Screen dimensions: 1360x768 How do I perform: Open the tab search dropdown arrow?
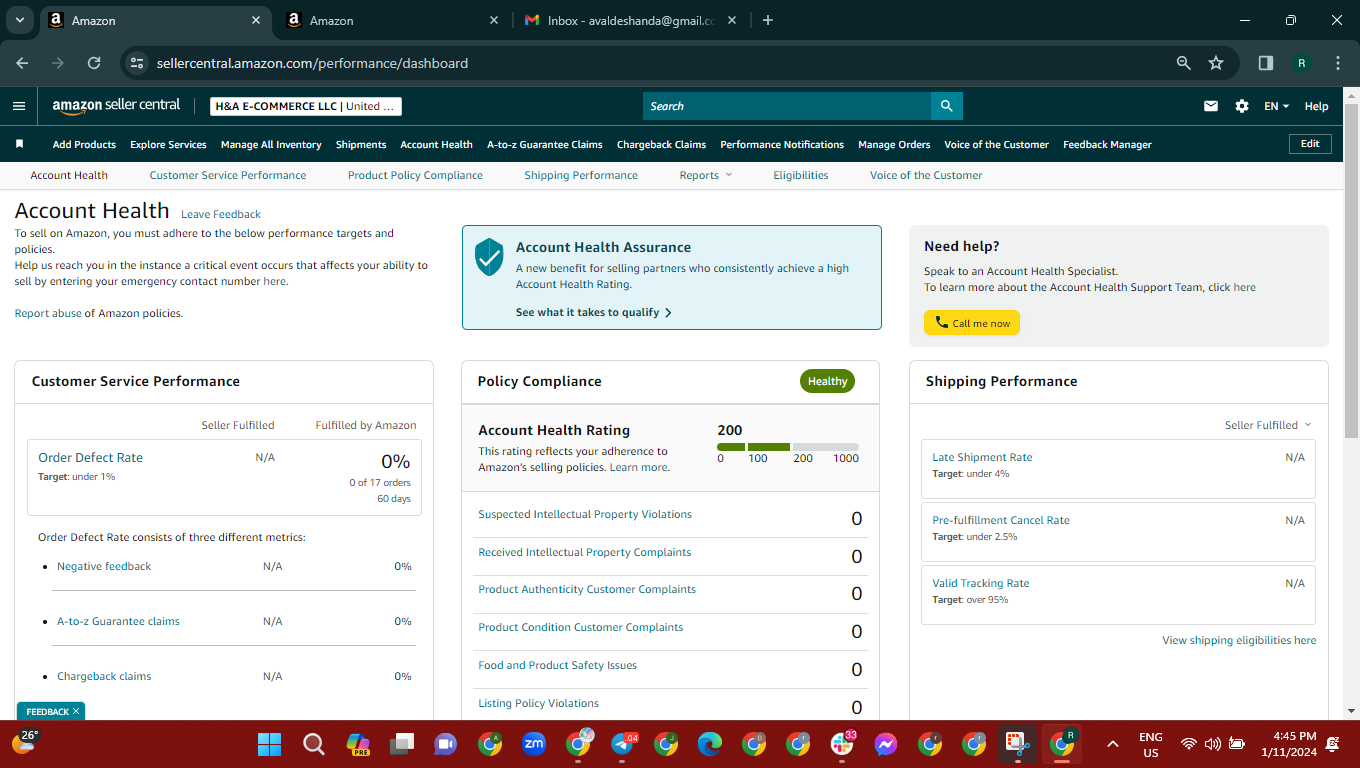(20, 20)
